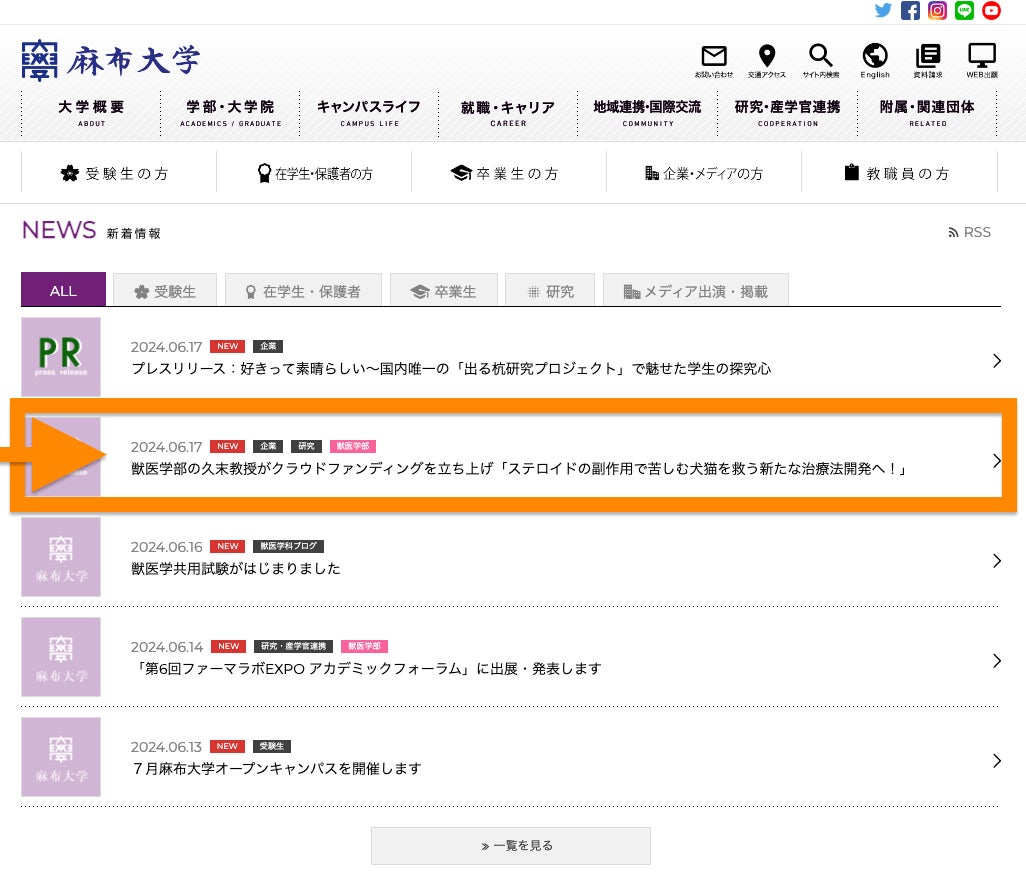Screen dimensions: 1026x873
Task: Open the Twitter social icon
Action: [x=883, y=11]
